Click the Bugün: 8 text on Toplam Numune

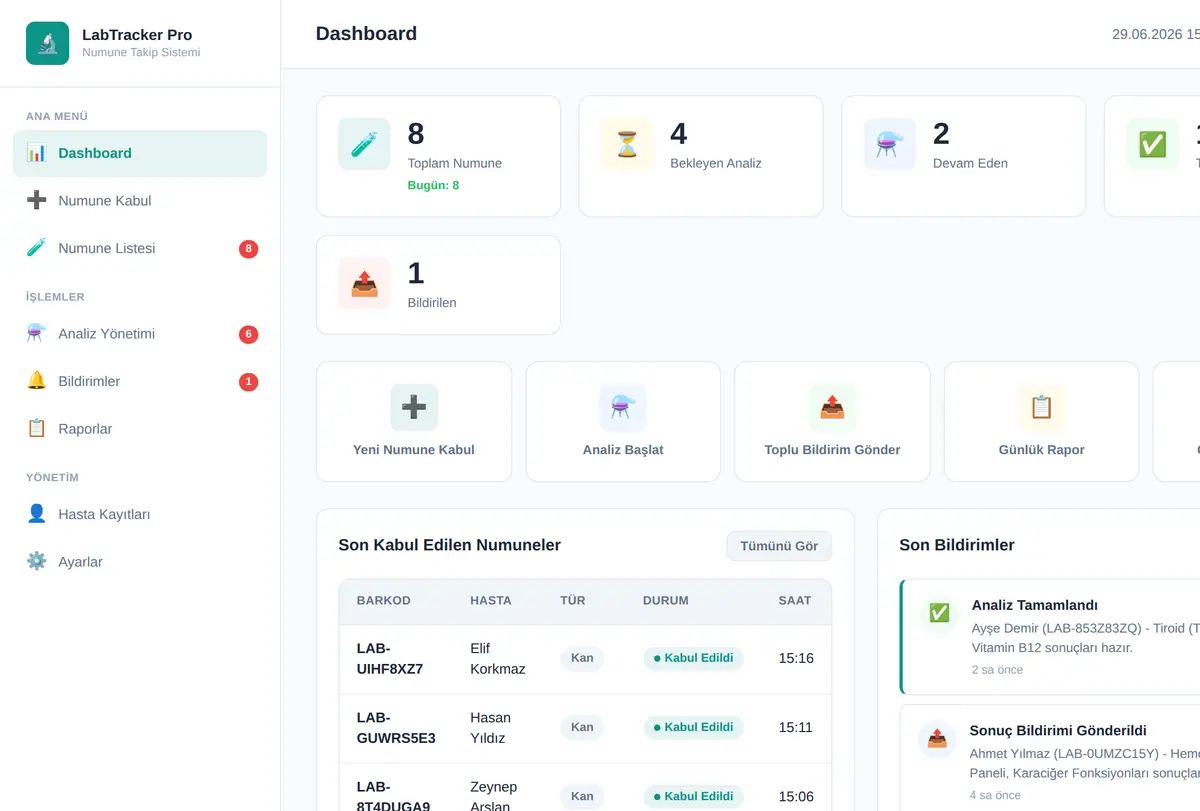coord(434,185)
